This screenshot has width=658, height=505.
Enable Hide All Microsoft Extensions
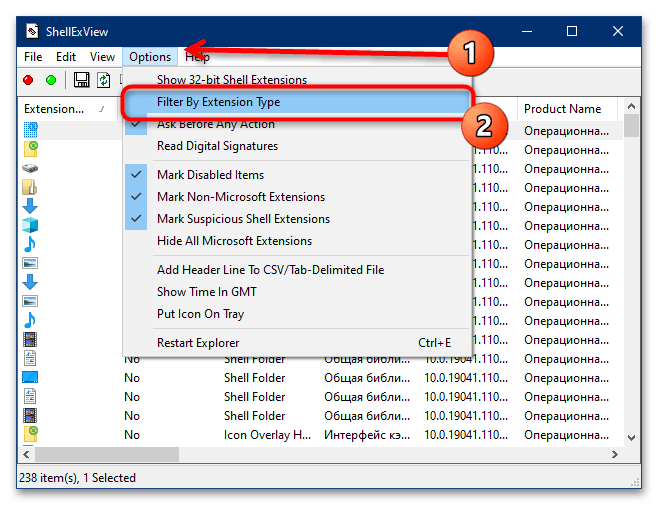(297, 241)
